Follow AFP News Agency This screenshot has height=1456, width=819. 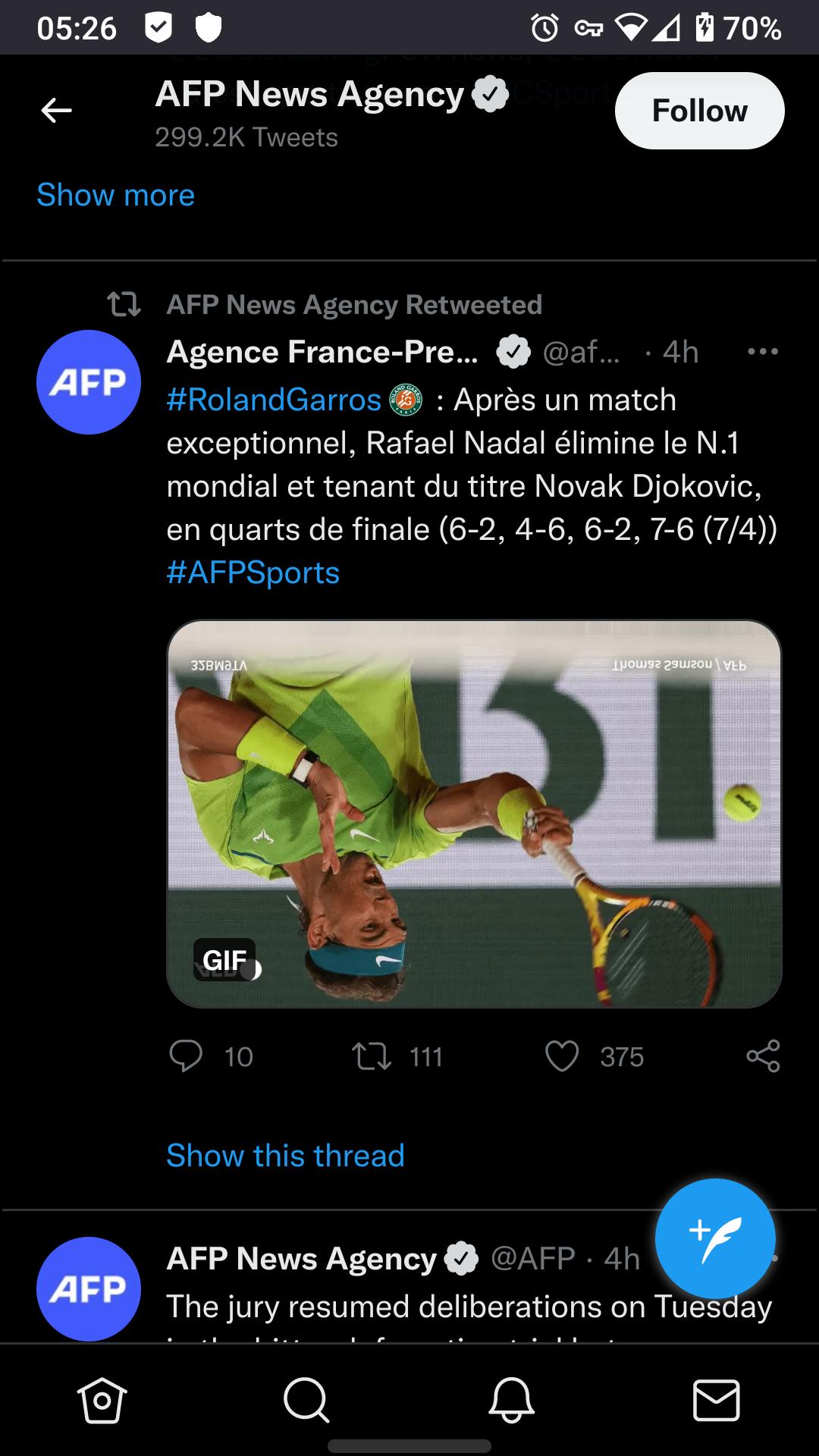click(x=699, y=111)
